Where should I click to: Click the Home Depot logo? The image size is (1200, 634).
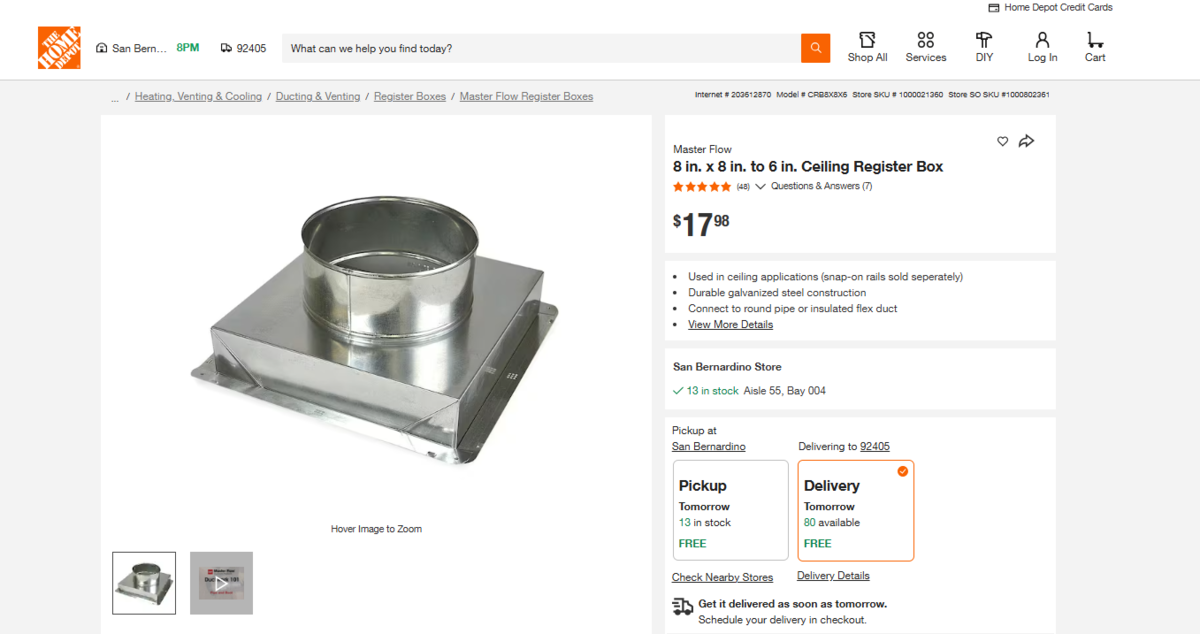click(x=59, y=48)
